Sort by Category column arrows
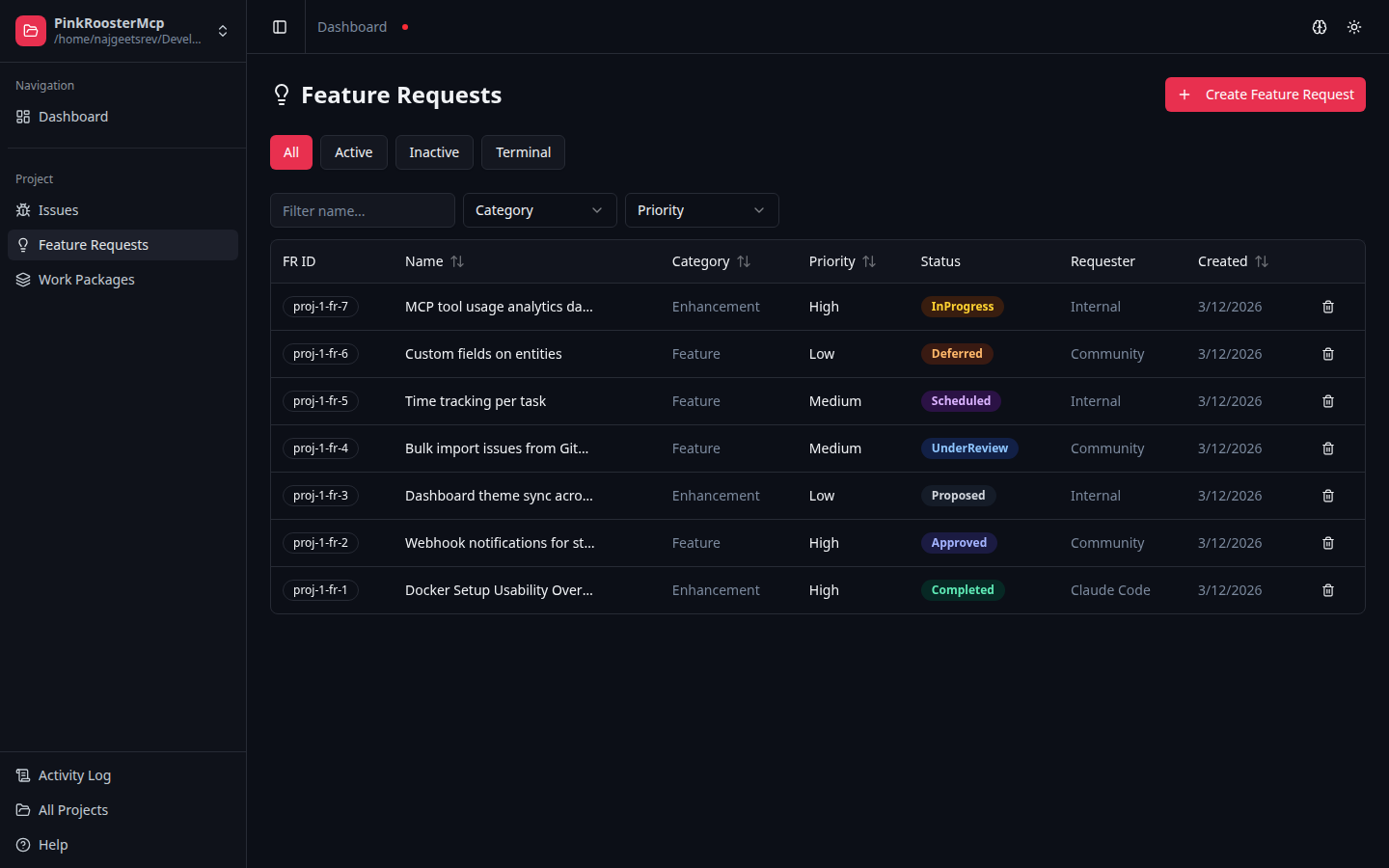This screenshot has height=868, width=1389. pos(744,261)
